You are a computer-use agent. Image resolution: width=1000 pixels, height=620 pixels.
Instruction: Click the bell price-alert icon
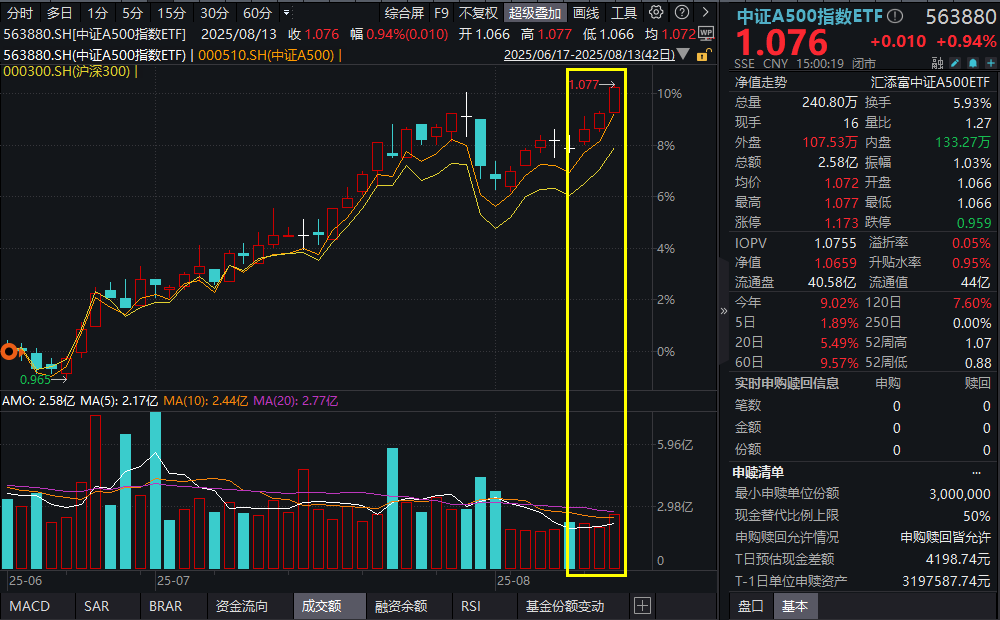tap(972, 62)
